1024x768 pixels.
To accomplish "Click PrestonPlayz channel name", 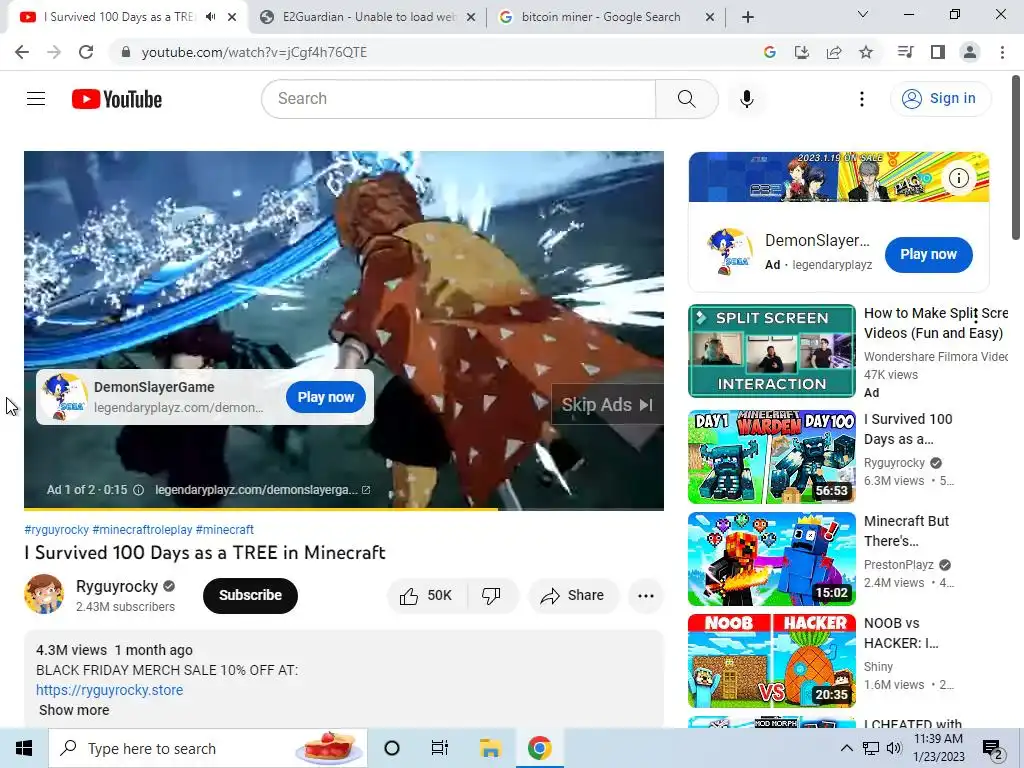I will pos(899,565).
